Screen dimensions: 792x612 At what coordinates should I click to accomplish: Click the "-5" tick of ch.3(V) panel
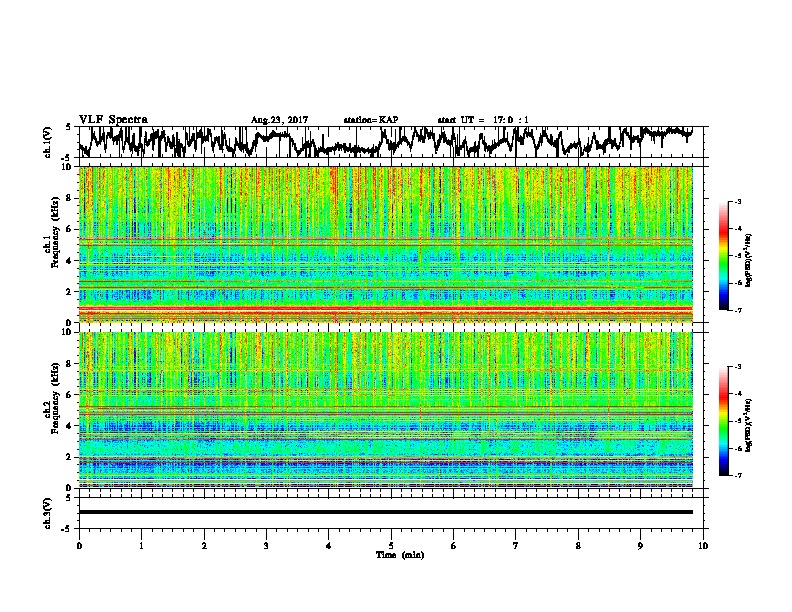67,529
